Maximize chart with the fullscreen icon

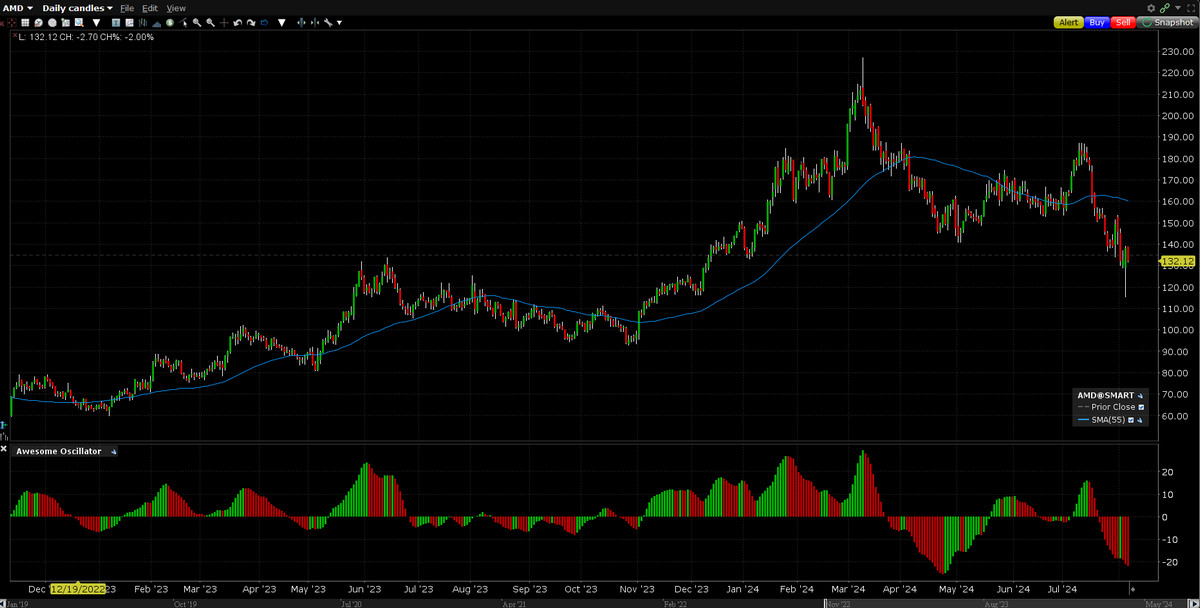(1190, 8)
